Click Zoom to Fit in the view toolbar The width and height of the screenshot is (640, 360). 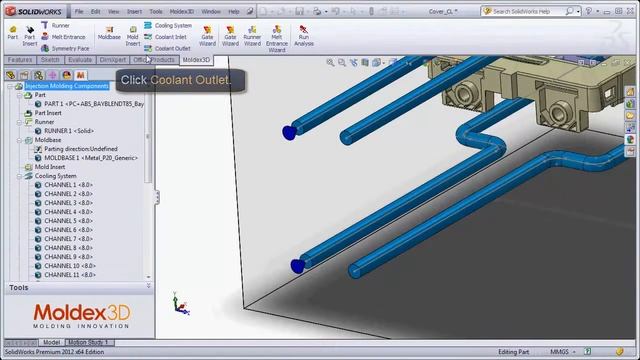[330, 62]
